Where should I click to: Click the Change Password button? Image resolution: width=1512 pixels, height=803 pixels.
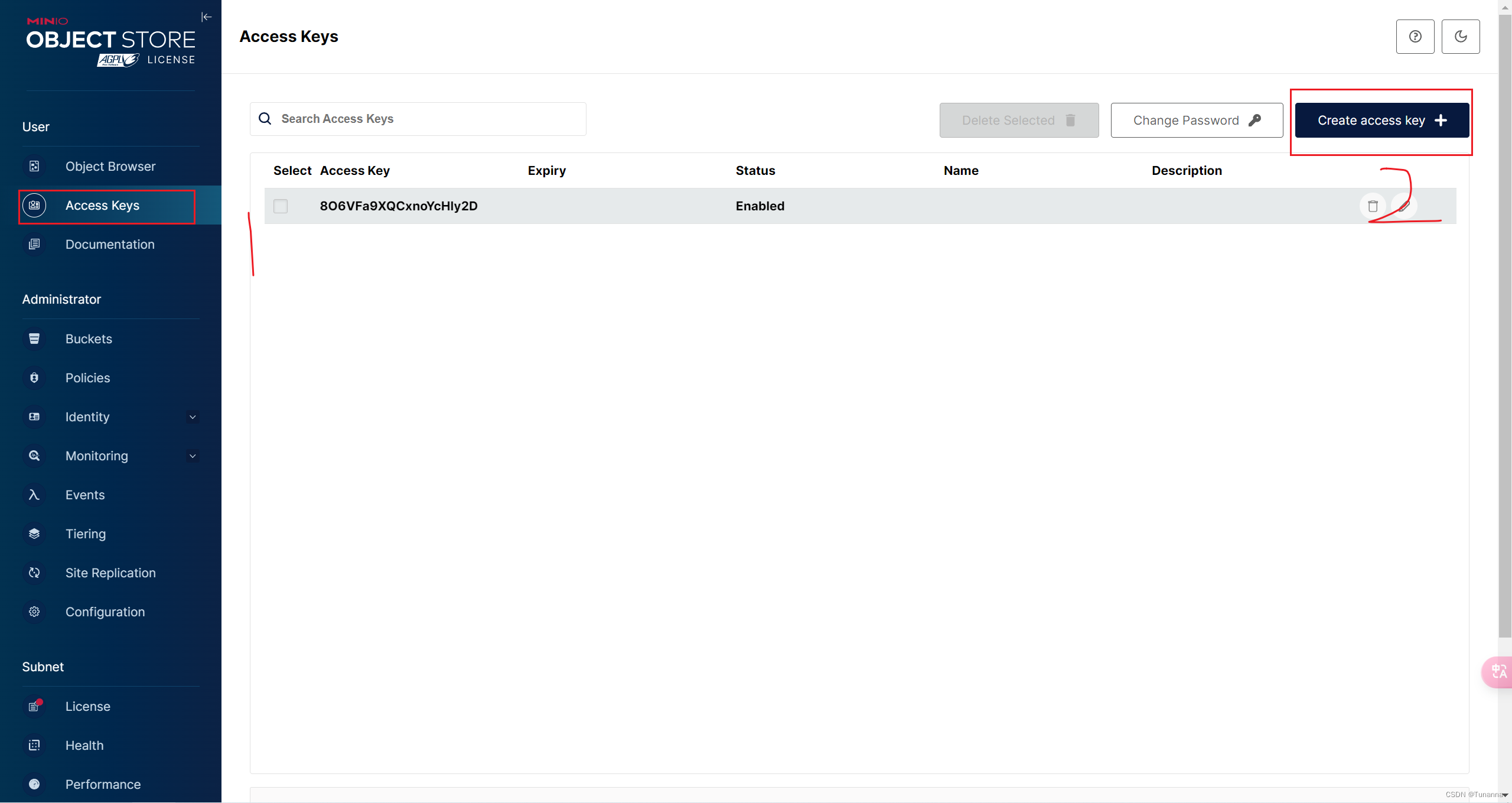(x=1195, y=120)
